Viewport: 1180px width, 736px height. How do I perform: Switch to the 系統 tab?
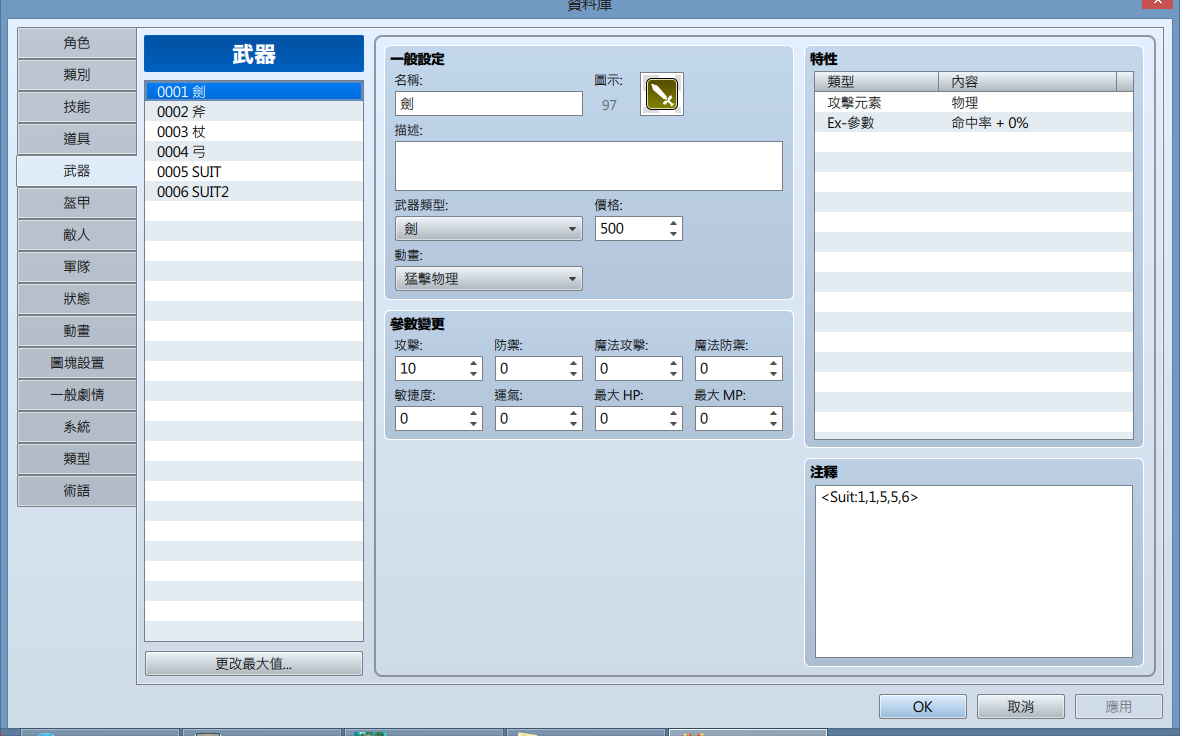[77, 427]
